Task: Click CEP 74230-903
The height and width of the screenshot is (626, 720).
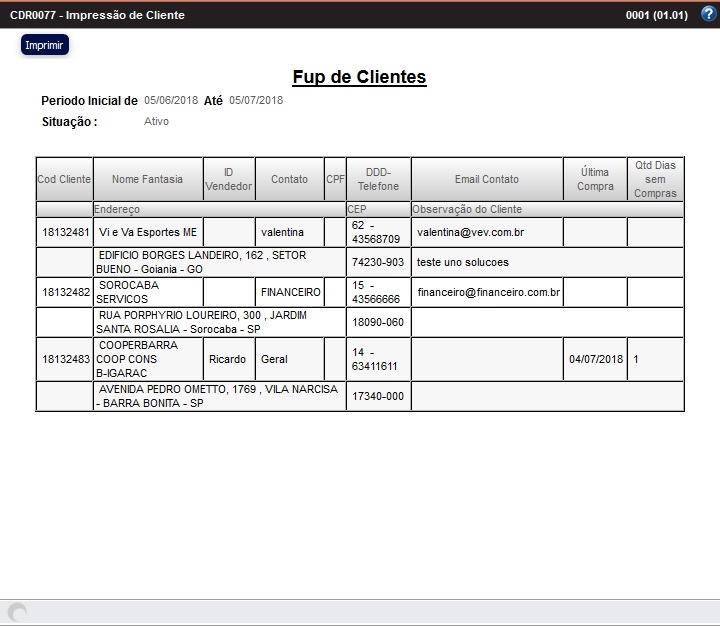Action: tap(378, 262)
